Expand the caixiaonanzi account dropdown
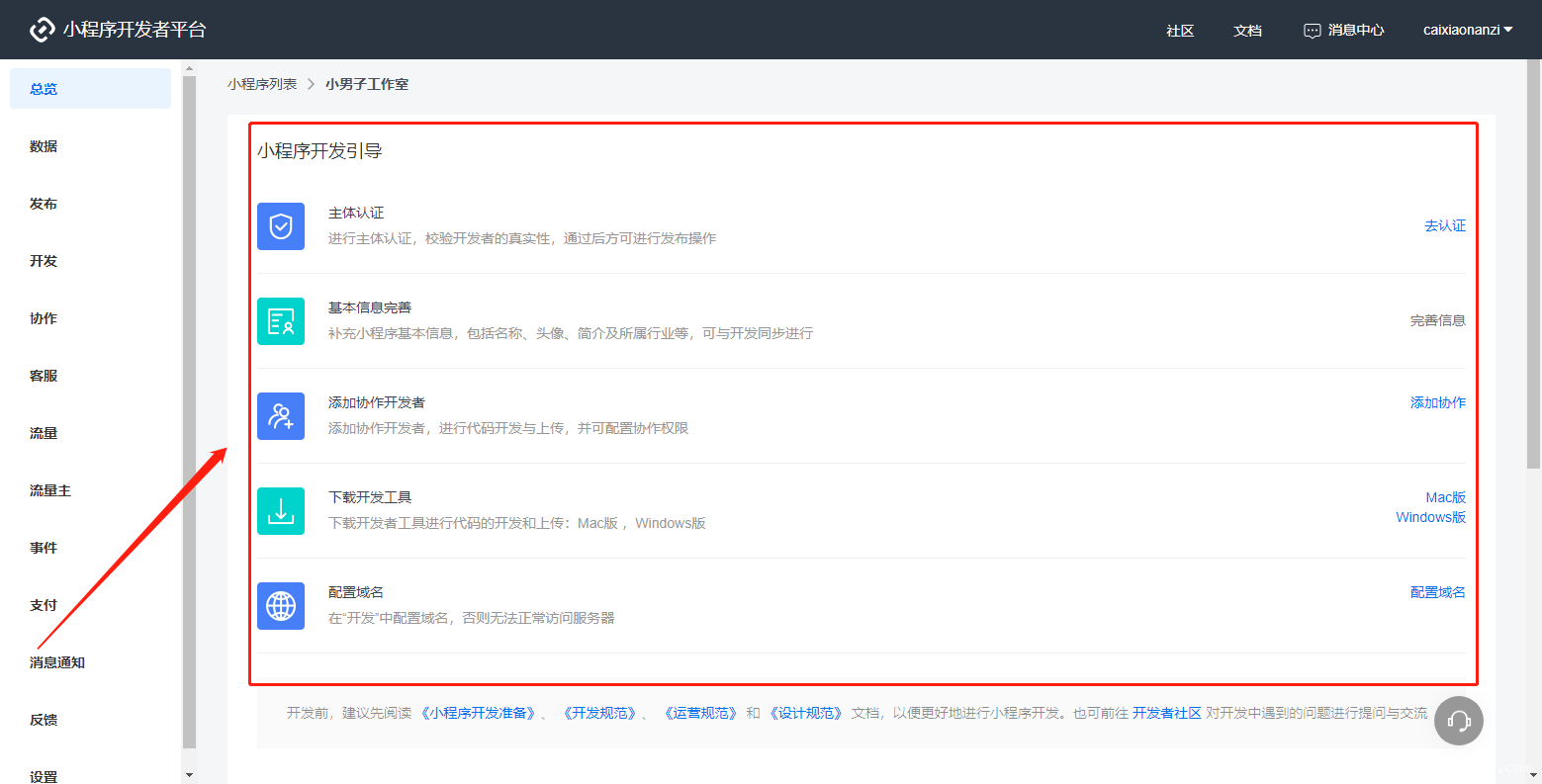 [x=1468, y=30]
